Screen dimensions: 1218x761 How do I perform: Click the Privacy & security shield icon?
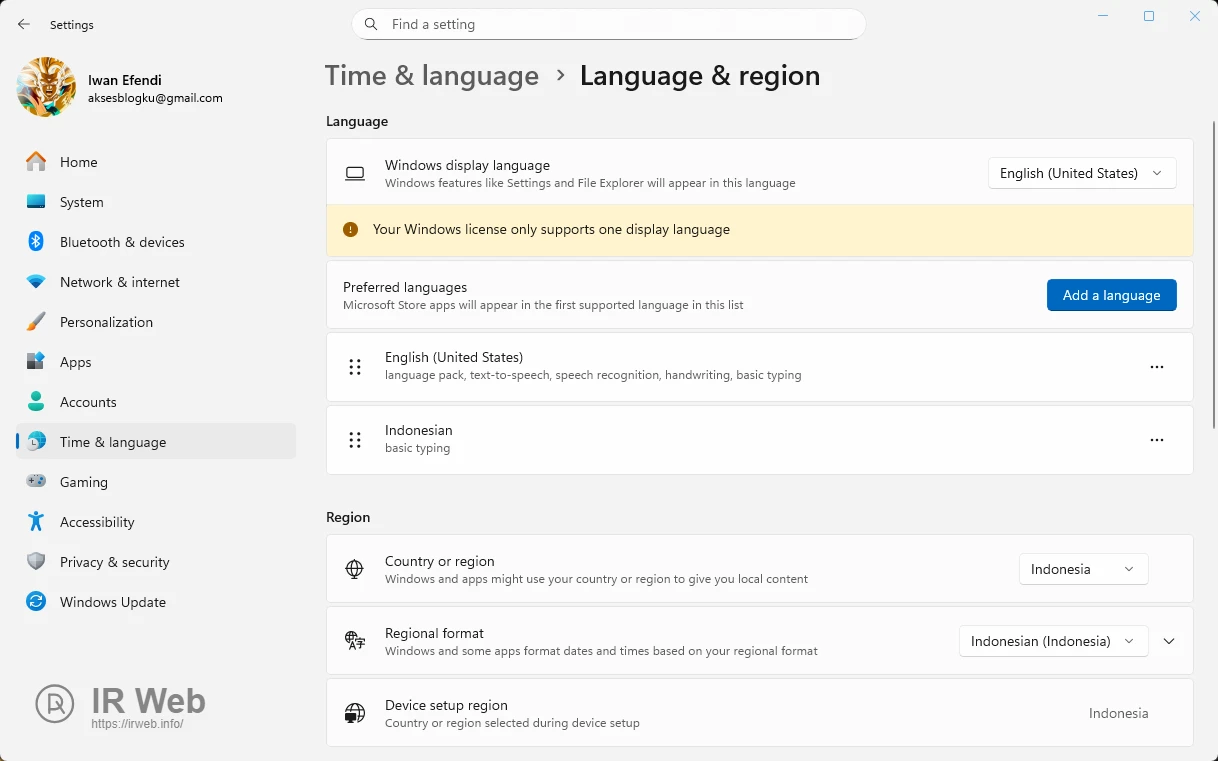(36, 562)
